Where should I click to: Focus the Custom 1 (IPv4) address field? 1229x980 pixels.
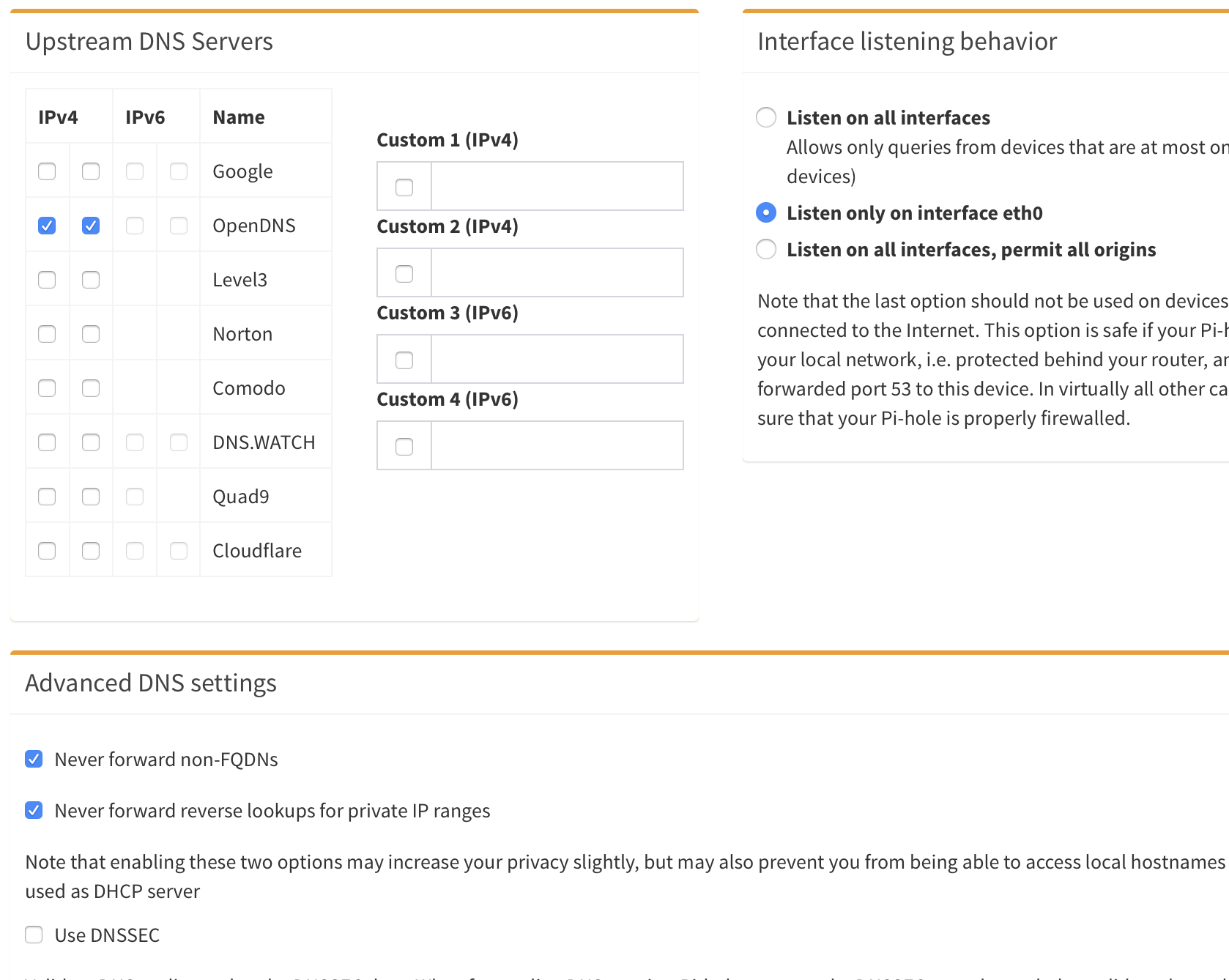click(557, 186)
